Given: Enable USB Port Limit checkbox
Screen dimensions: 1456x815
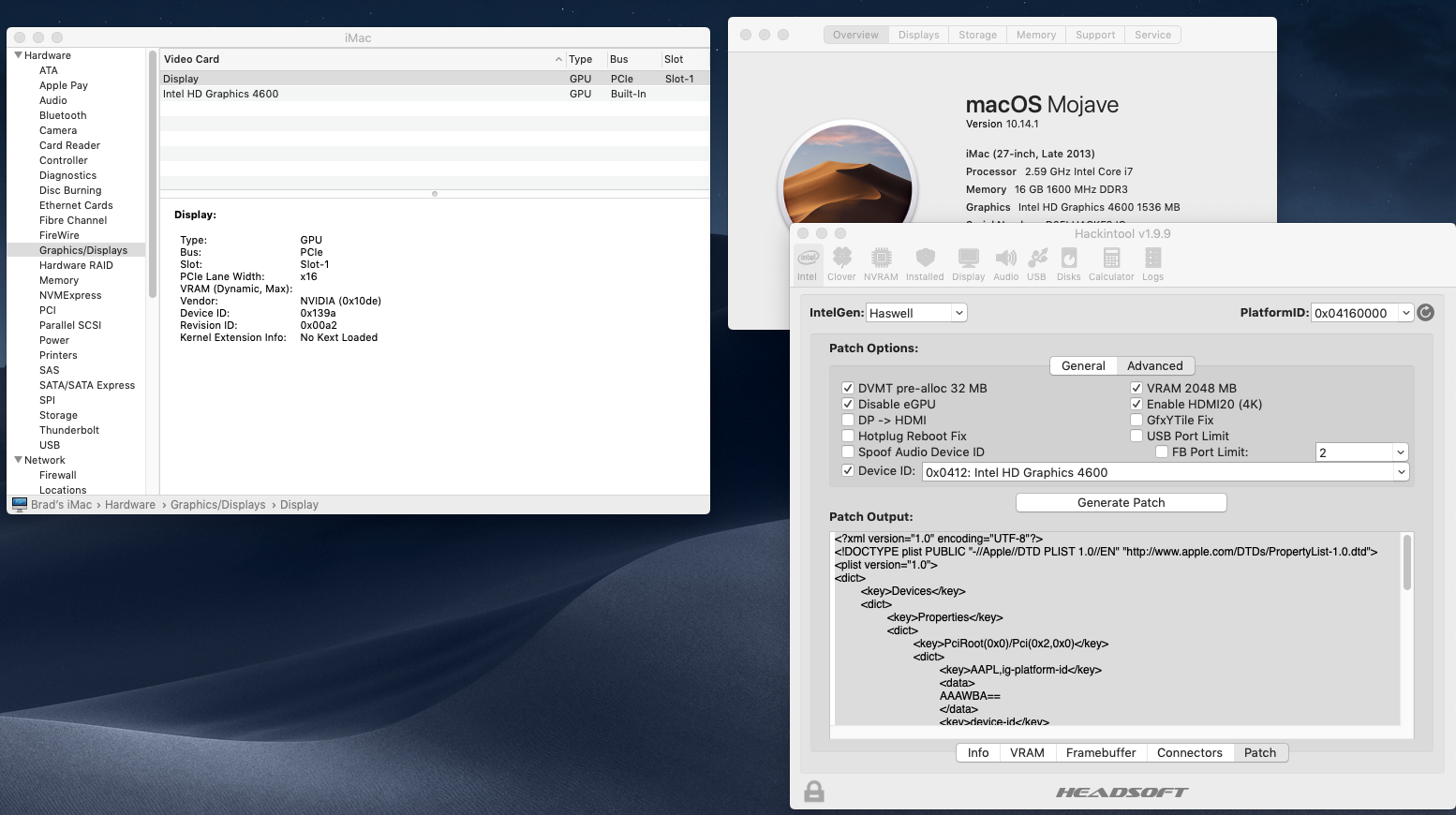Looking at the screenshot, I should point(1136,436).
